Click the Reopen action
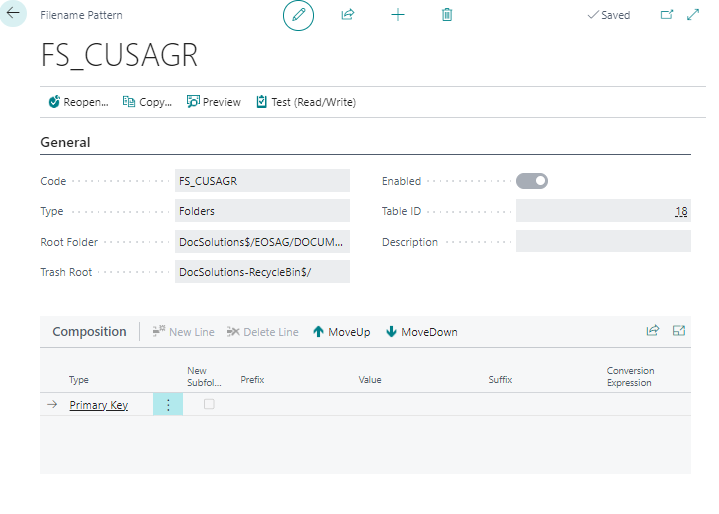 (x=78, y=102)
